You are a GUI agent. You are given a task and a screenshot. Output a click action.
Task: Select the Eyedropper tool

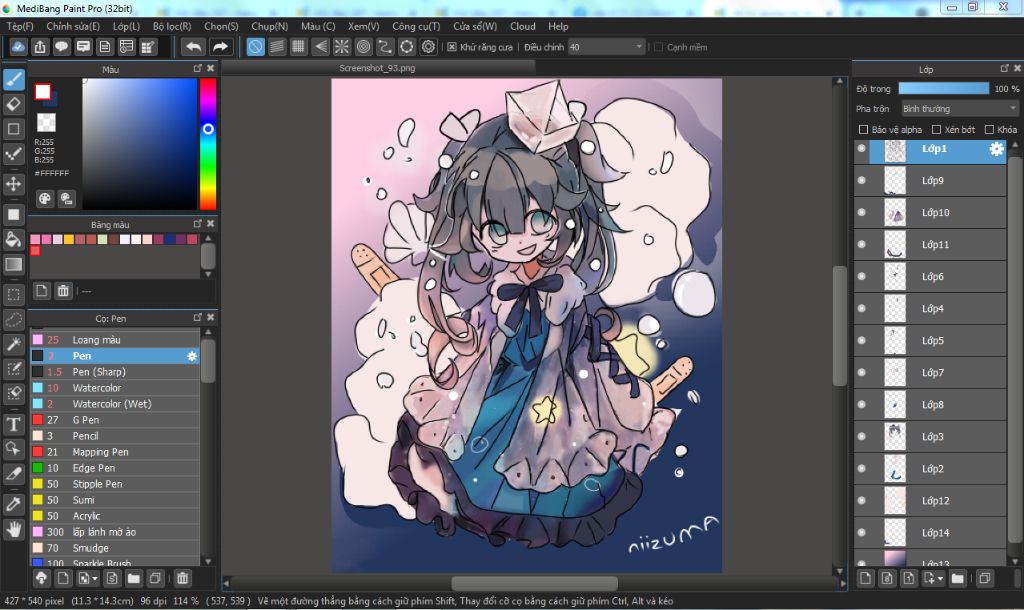[14, 504]
